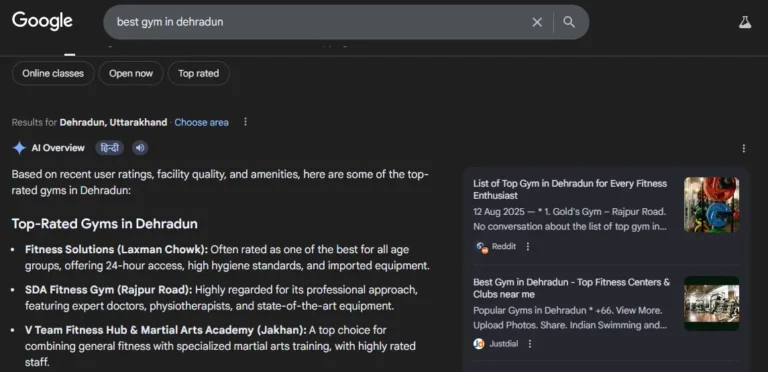
Task: Click the 'Top-Rated Gyms in Dehradun' heading
Action: tap(104, 224)
